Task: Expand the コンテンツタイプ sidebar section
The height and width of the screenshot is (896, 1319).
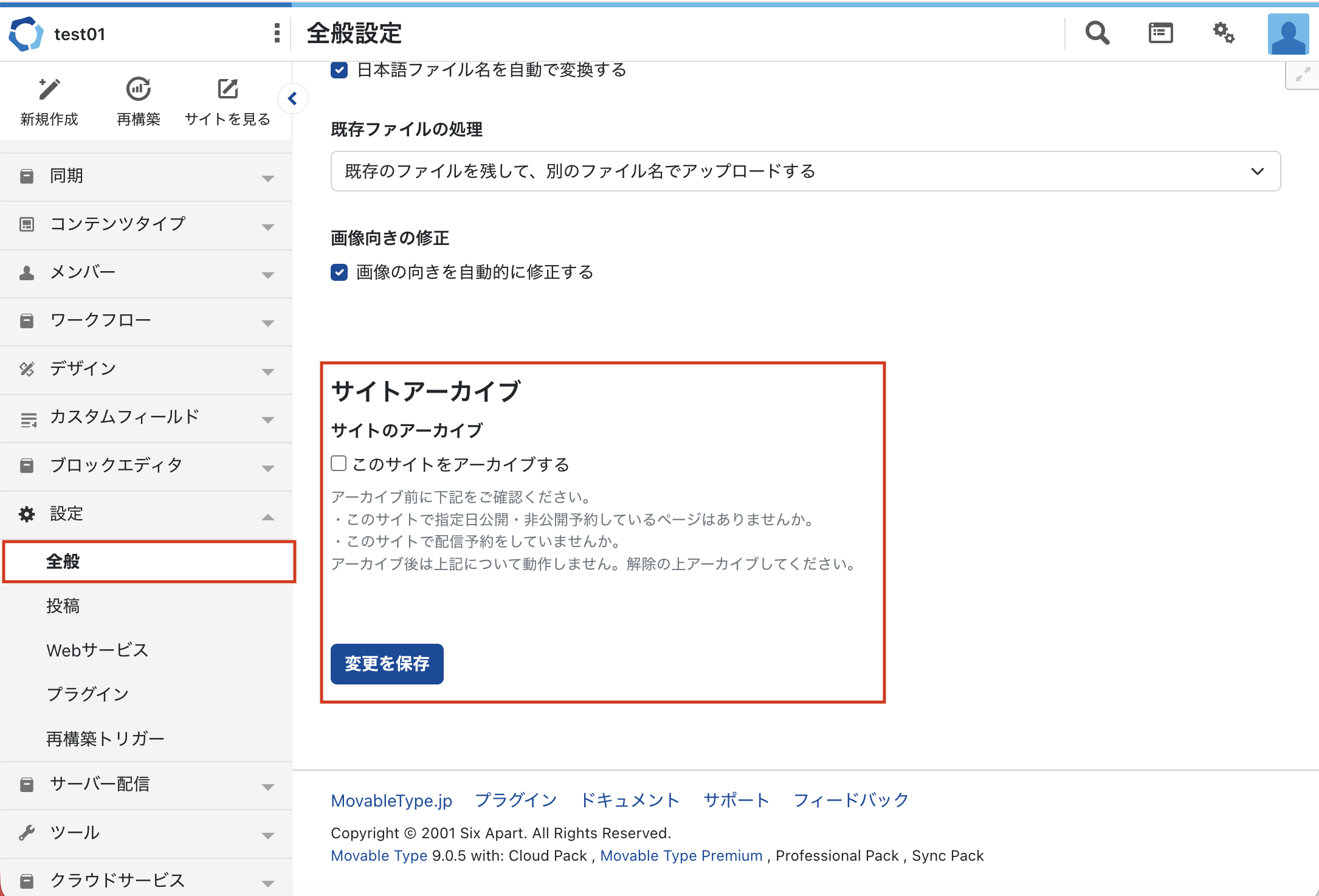Action: pyautogui.click(x=146, y=224)
